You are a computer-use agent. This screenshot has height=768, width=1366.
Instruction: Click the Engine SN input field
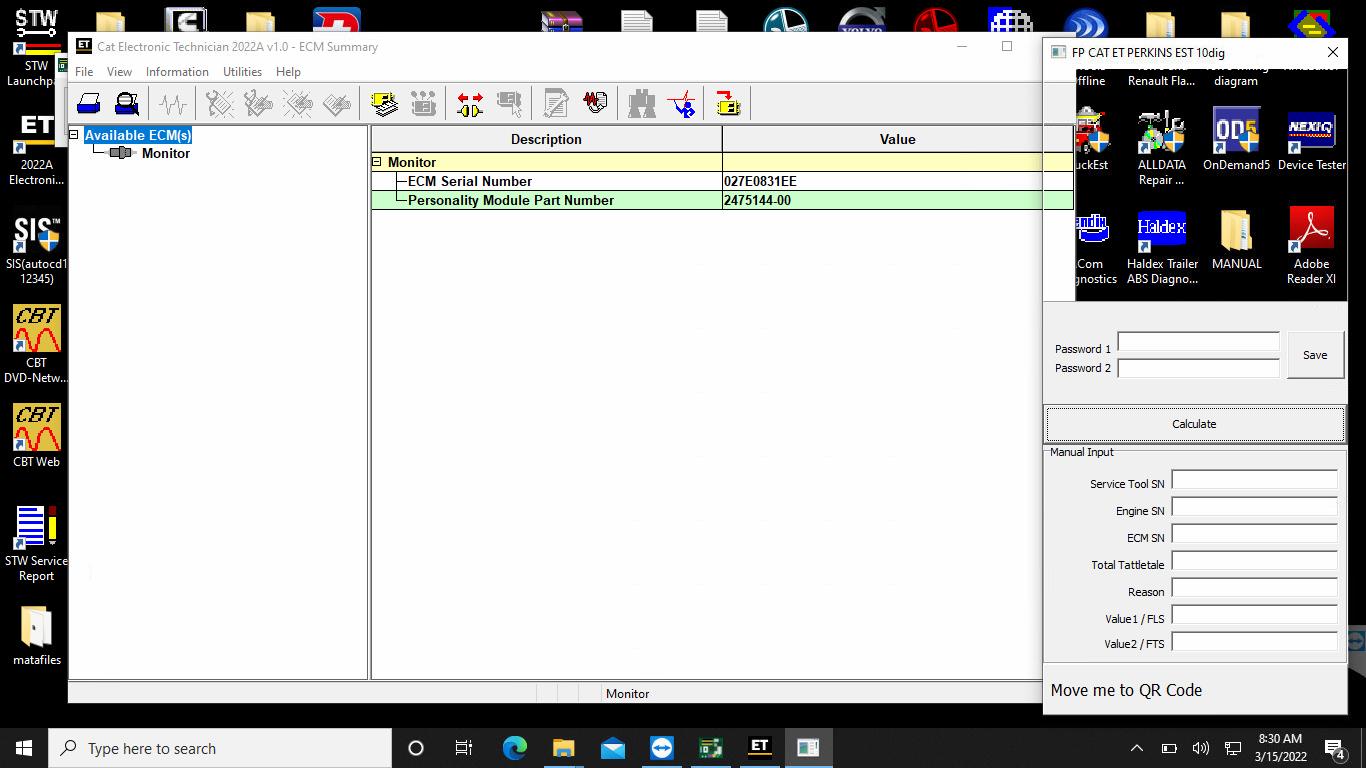click(1254, 507)
